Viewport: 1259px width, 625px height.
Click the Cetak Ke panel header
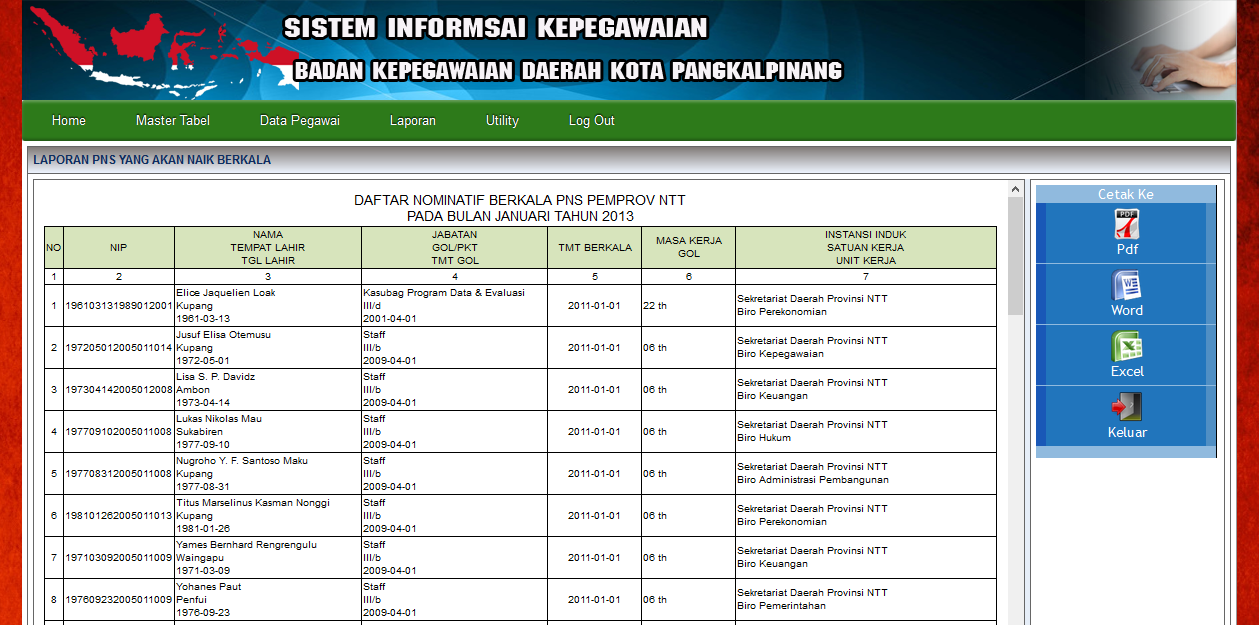[1126, 194]
